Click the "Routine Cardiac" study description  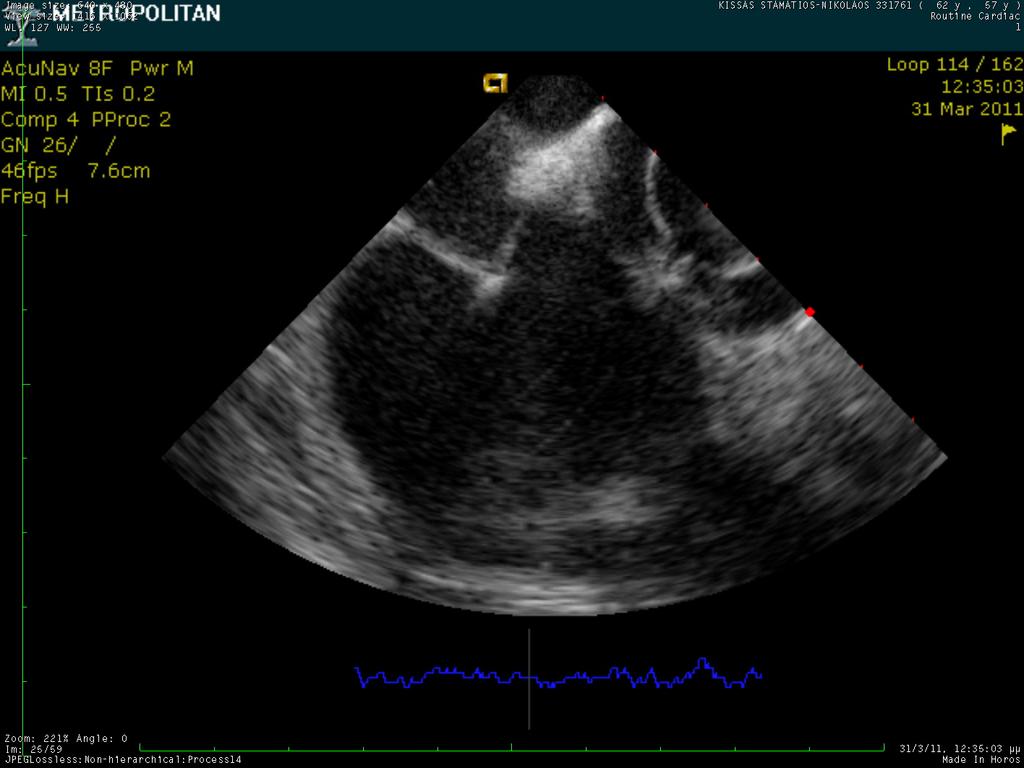tap(976, 16)
